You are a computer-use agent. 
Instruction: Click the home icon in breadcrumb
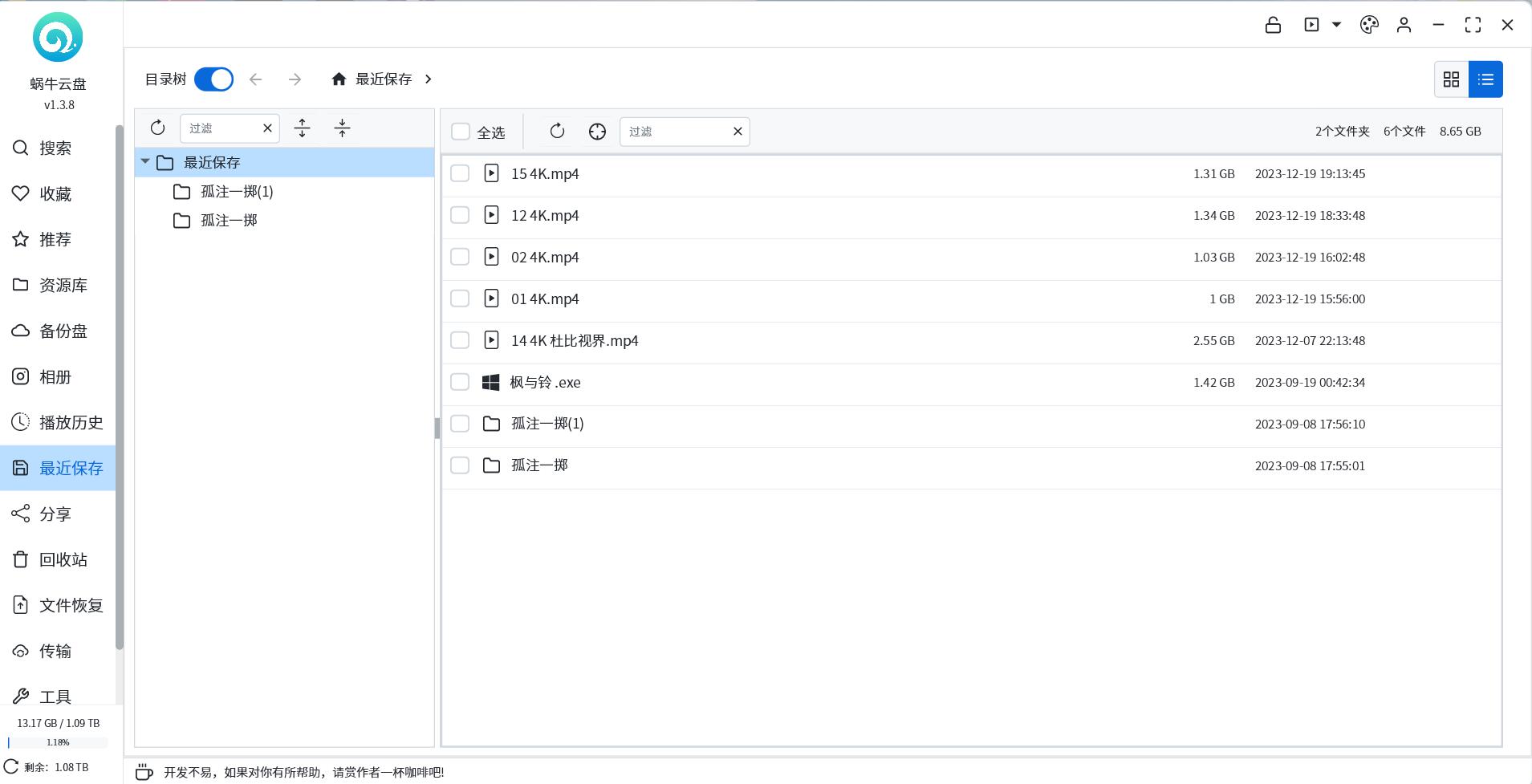click(x=339, y=79)
